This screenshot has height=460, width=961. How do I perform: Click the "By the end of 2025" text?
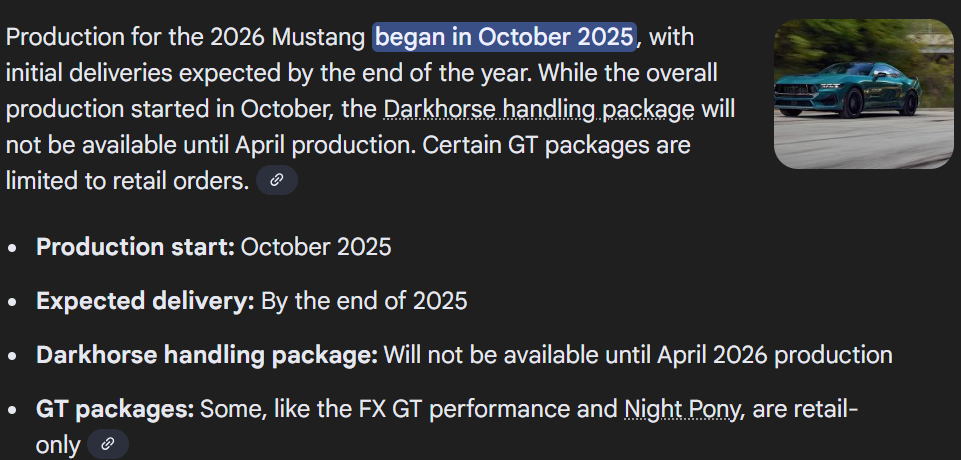(364, 301)
